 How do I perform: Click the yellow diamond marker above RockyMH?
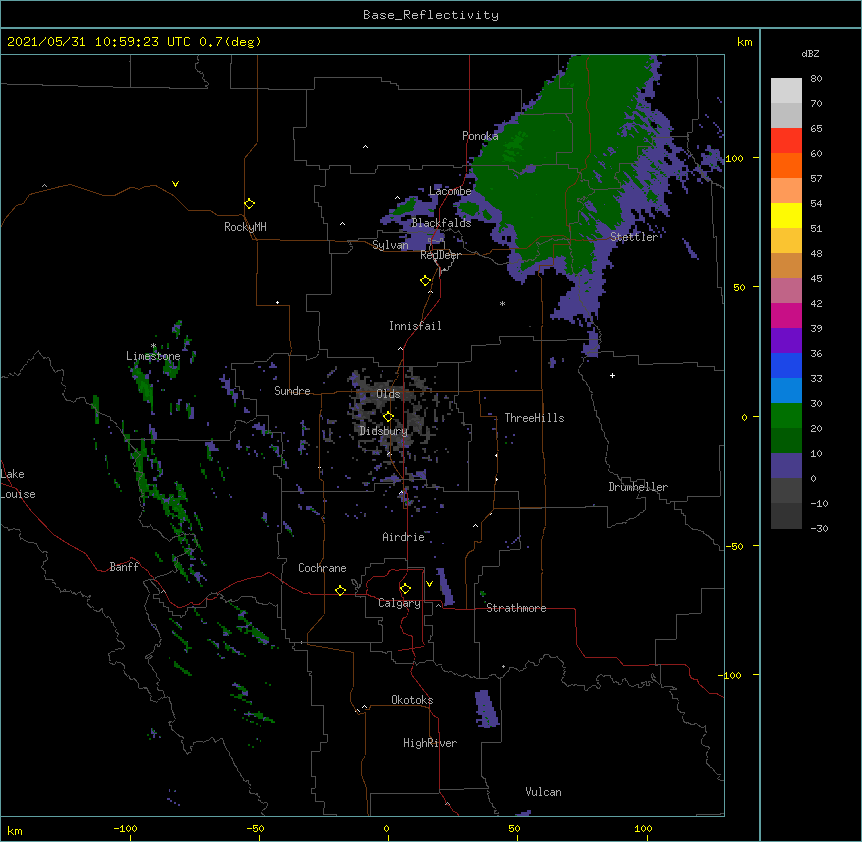point(250,204)
